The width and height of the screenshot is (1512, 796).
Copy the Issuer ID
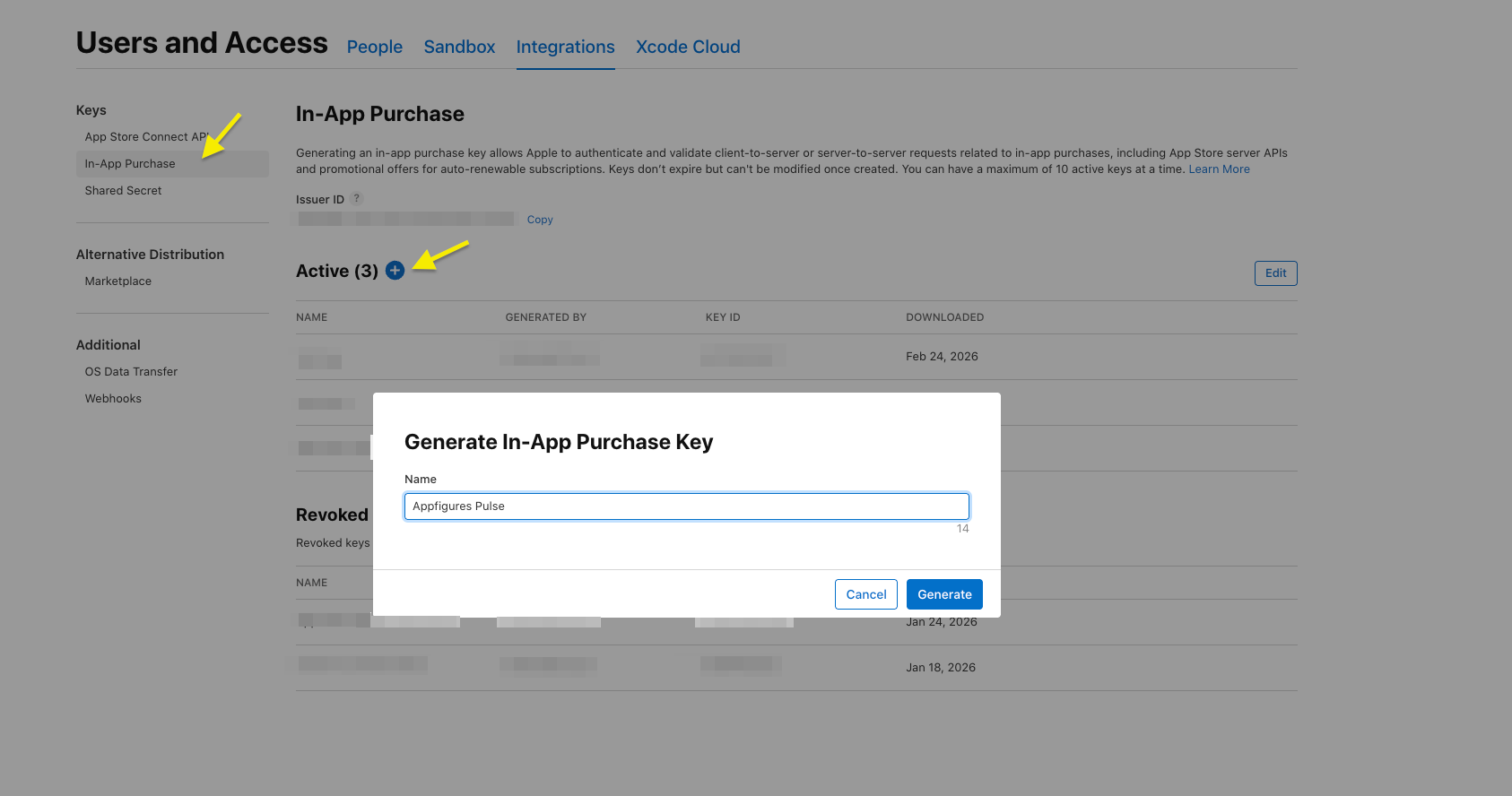540,220
